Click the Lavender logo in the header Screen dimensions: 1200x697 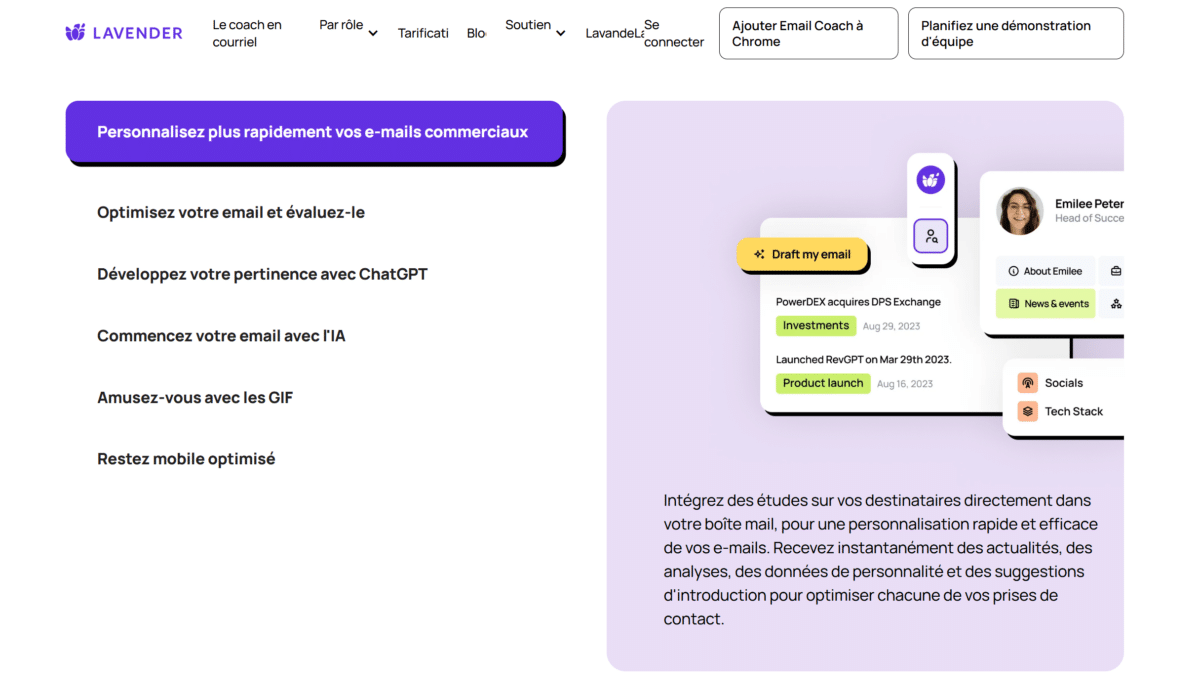click(x=124, y=33)
